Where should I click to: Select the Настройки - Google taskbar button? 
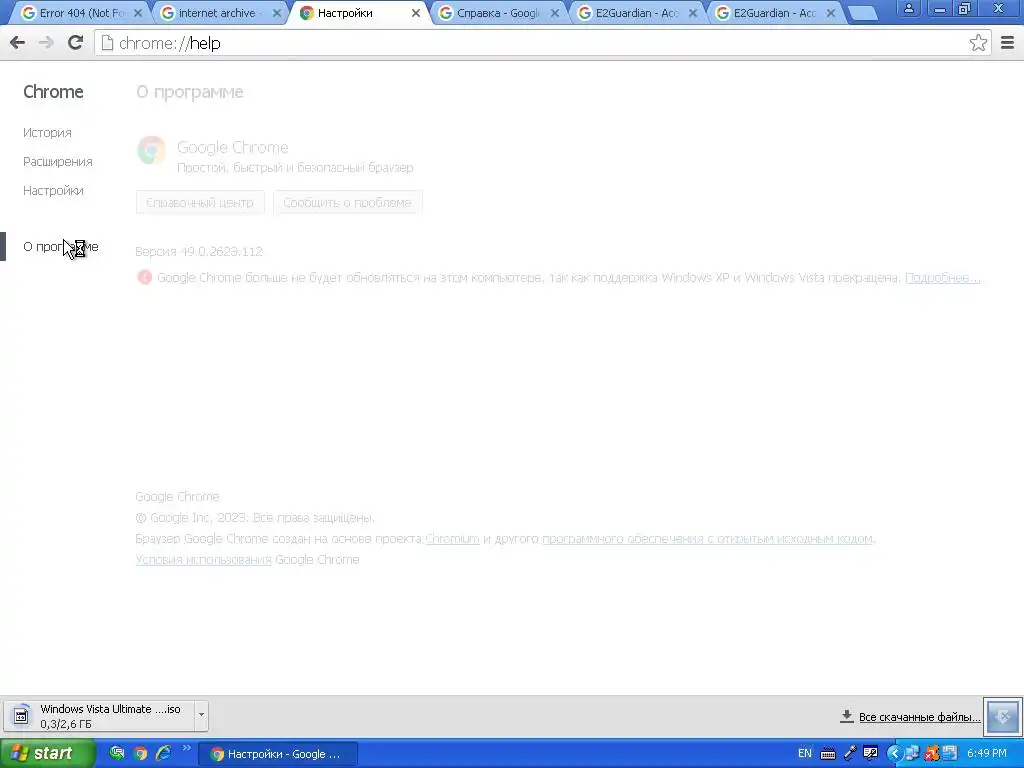pyautogui.click(x=278, y=754)
